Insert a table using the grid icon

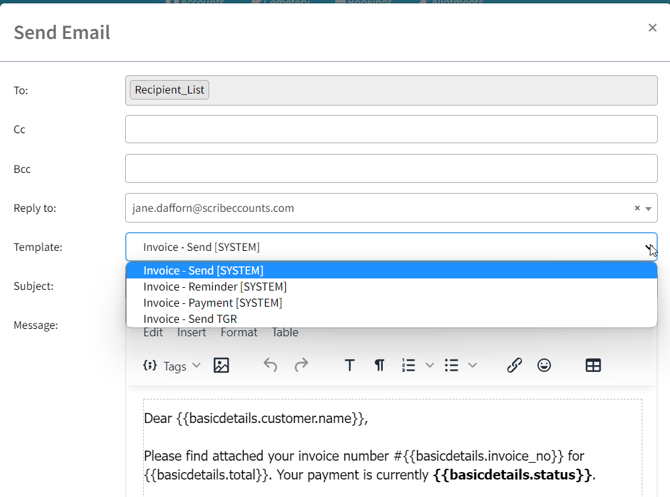pos(593,365)
